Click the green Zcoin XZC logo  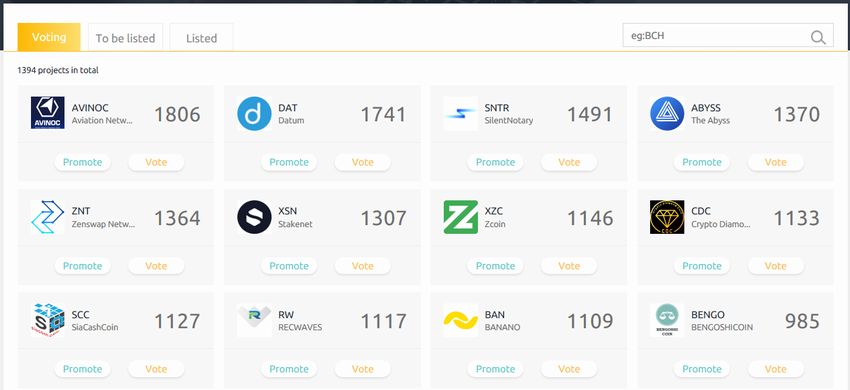coord(460,217)
